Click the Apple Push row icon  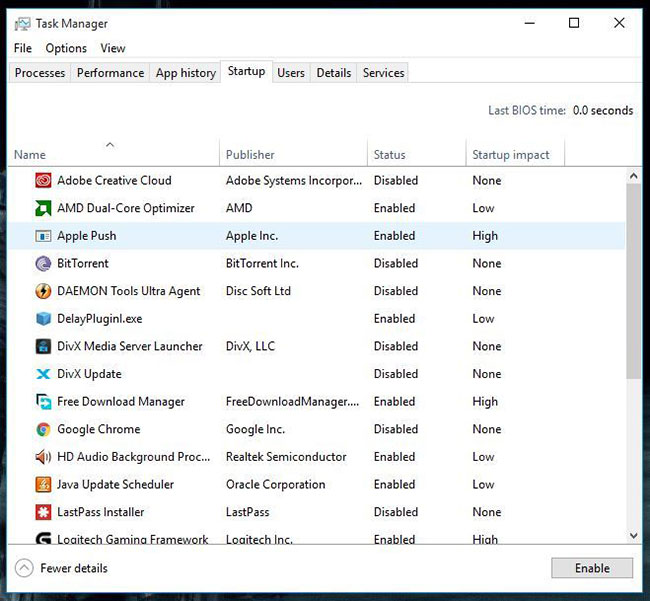(43, 236)
